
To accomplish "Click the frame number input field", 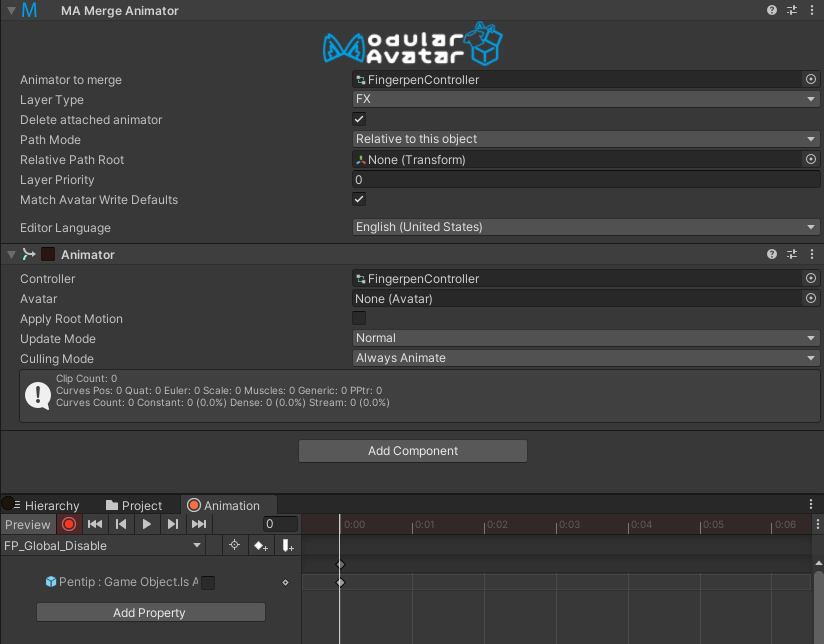I will [280, 524].
